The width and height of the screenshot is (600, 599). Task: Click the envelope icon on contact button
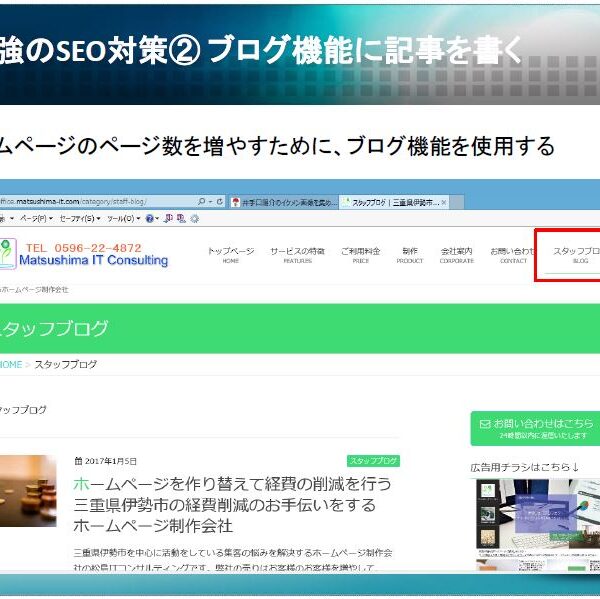point(484,423)
